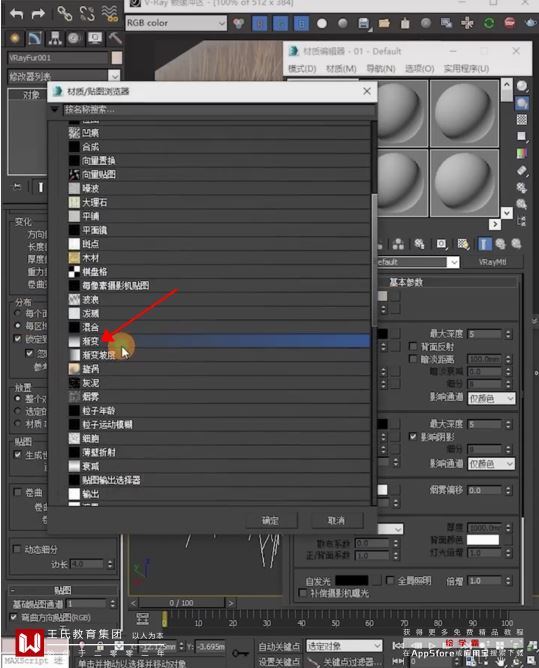Click the Redo arrow in the main toolbar
The image size is (539, 668).
[x=38, y=14]
